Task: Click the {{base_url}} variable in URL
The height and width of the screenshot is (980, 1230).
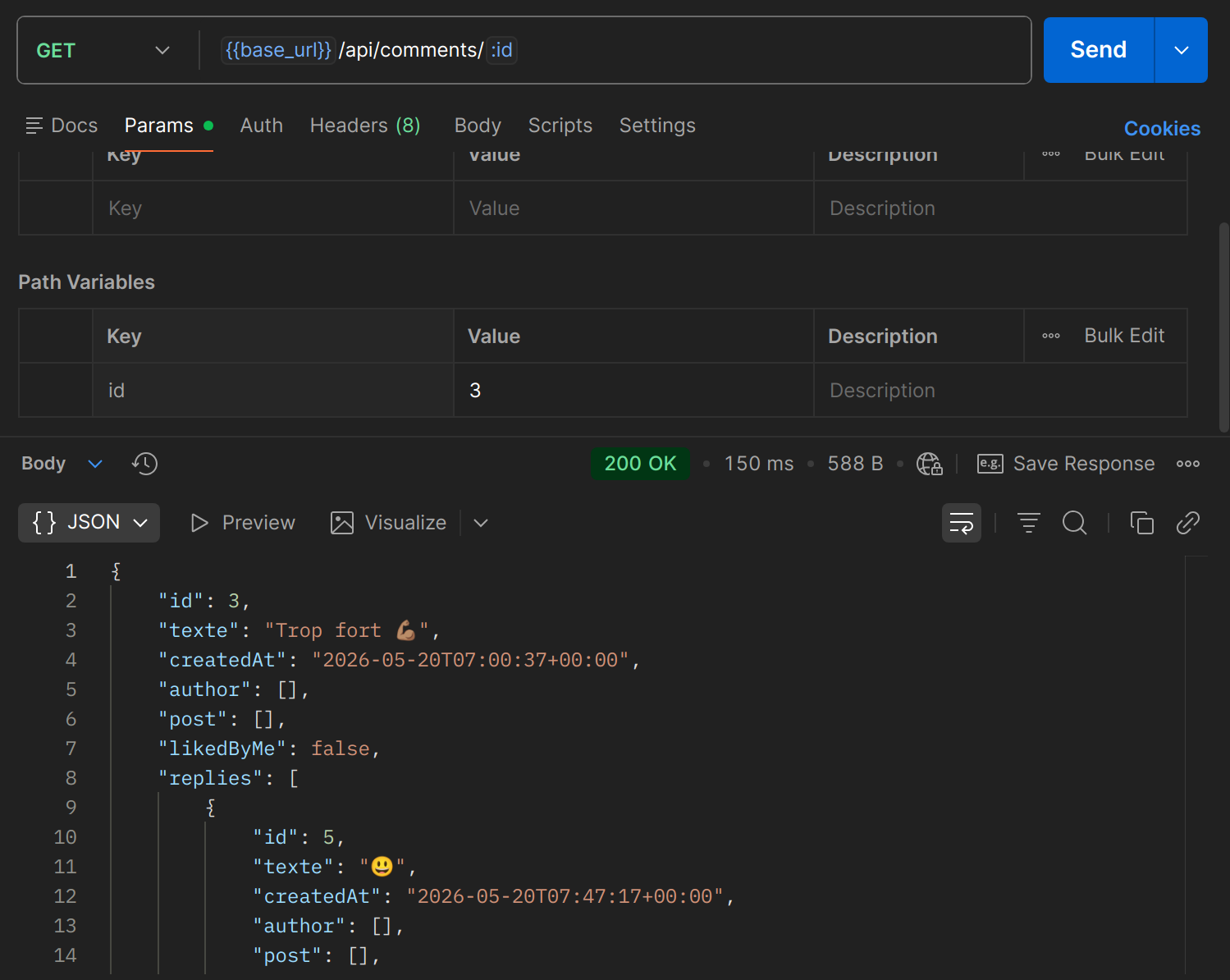Action: pyautogui.click(x=278, y=50)
